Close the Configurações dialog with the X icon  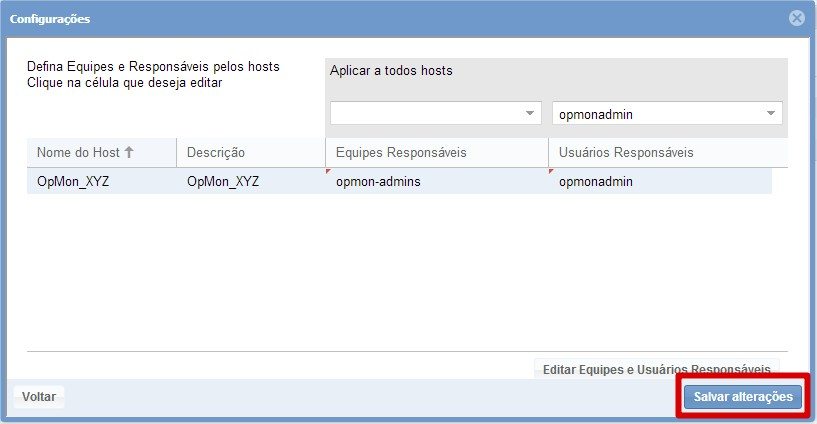pos(796,18)
